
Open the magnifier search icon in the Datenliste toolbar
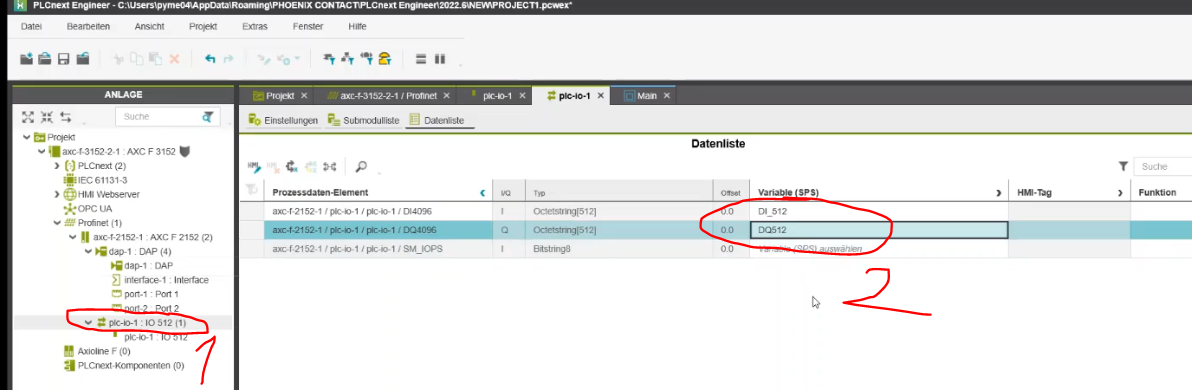(x=362, y=166)
